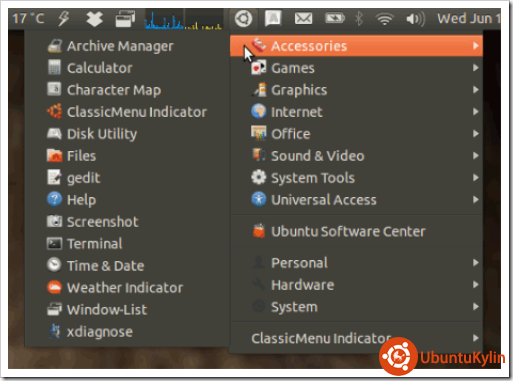
Task: Click the Games playing cards icon
Action: point(259,68)
